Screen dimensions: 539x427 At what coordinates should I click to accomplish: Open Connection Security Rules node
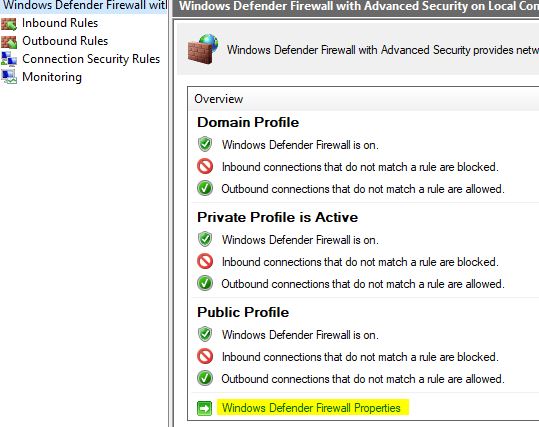point(91,59)
